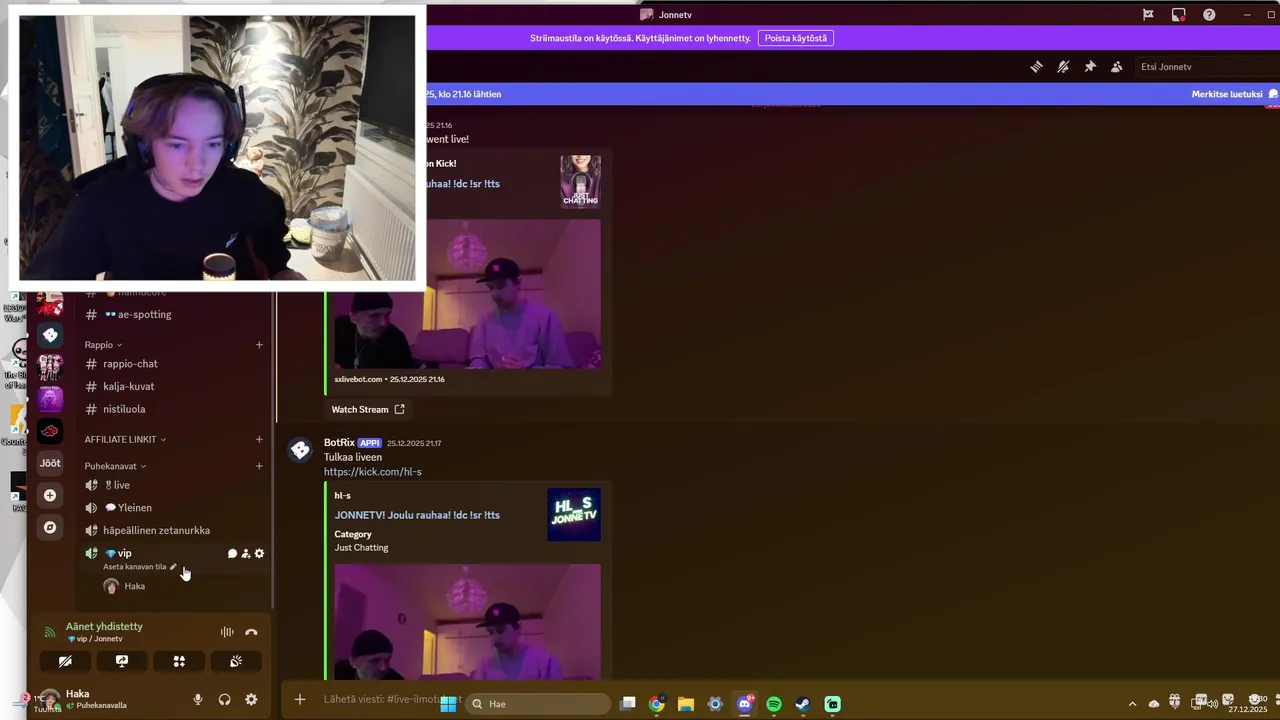Screen dimensions: 1280x720
Task: Open the soundboard button
Action: [236, 661]
